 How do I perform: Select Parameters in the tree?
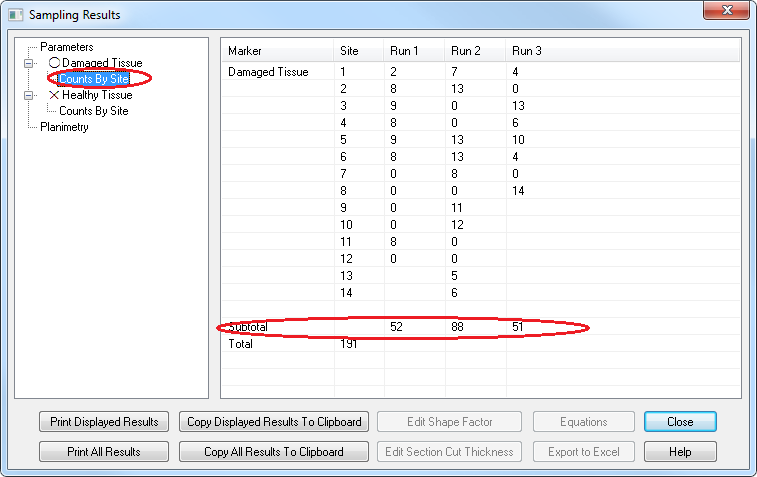(66, 47)
